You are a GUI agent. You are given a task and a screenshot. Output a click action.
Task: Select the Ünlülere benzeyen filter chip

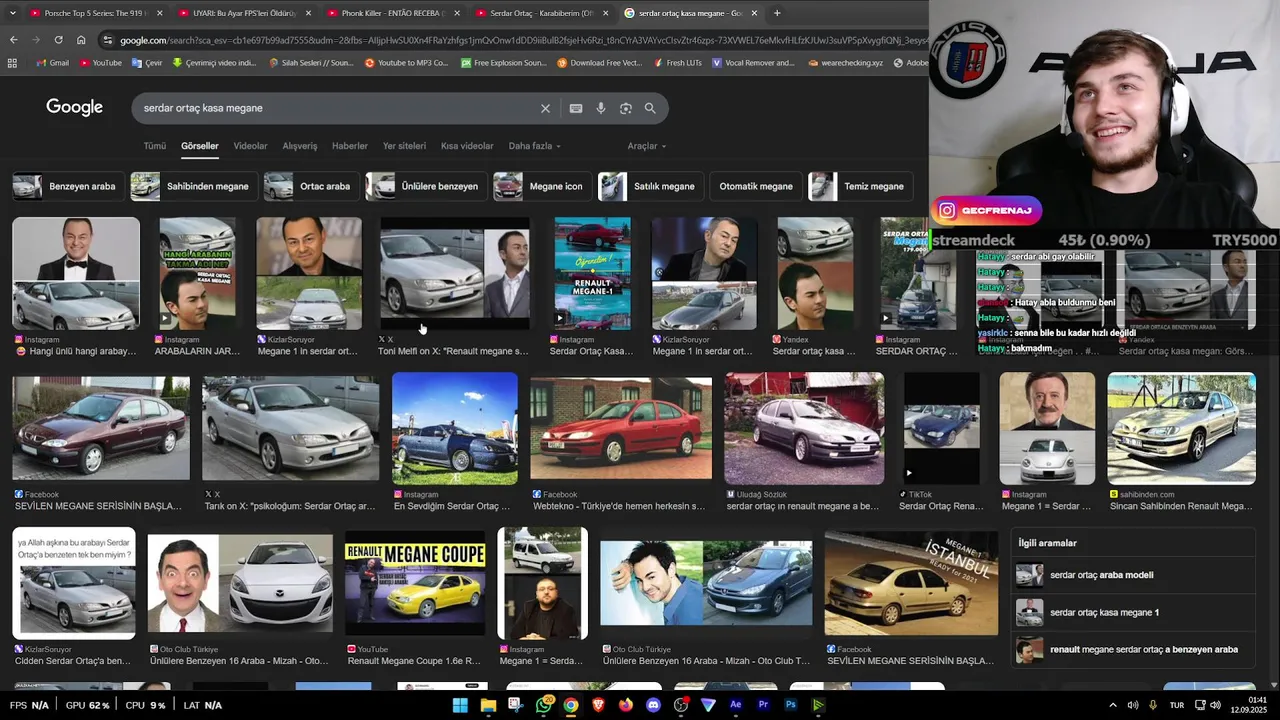point(426,186)
